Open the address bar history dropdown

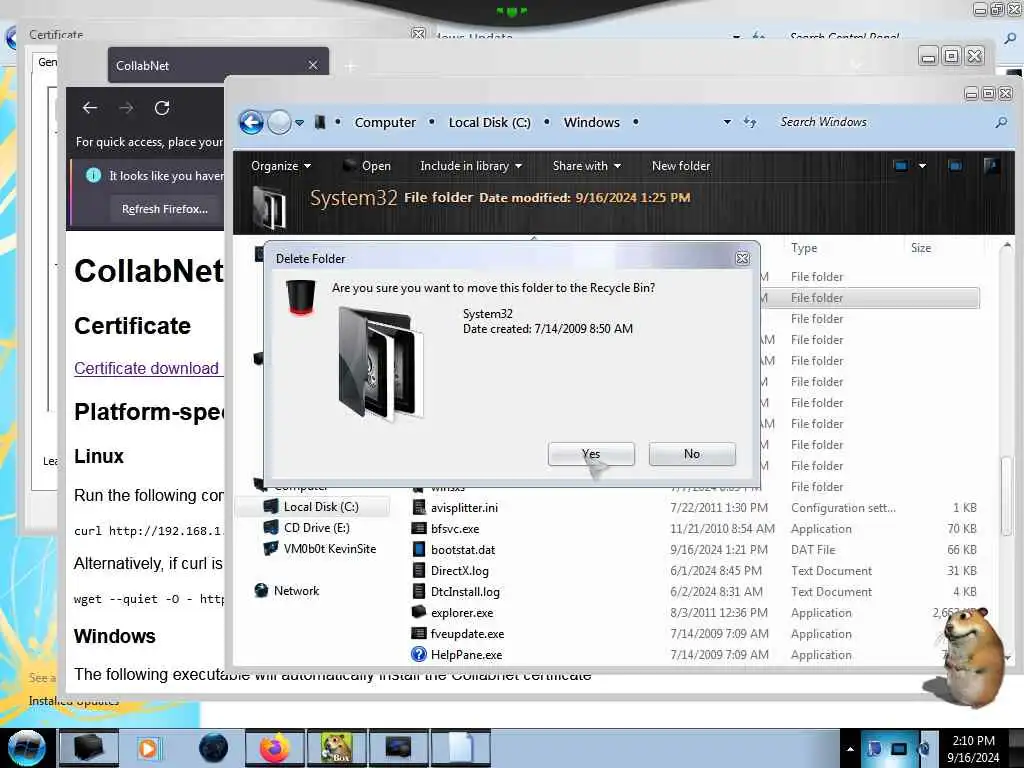coord(727,122)
